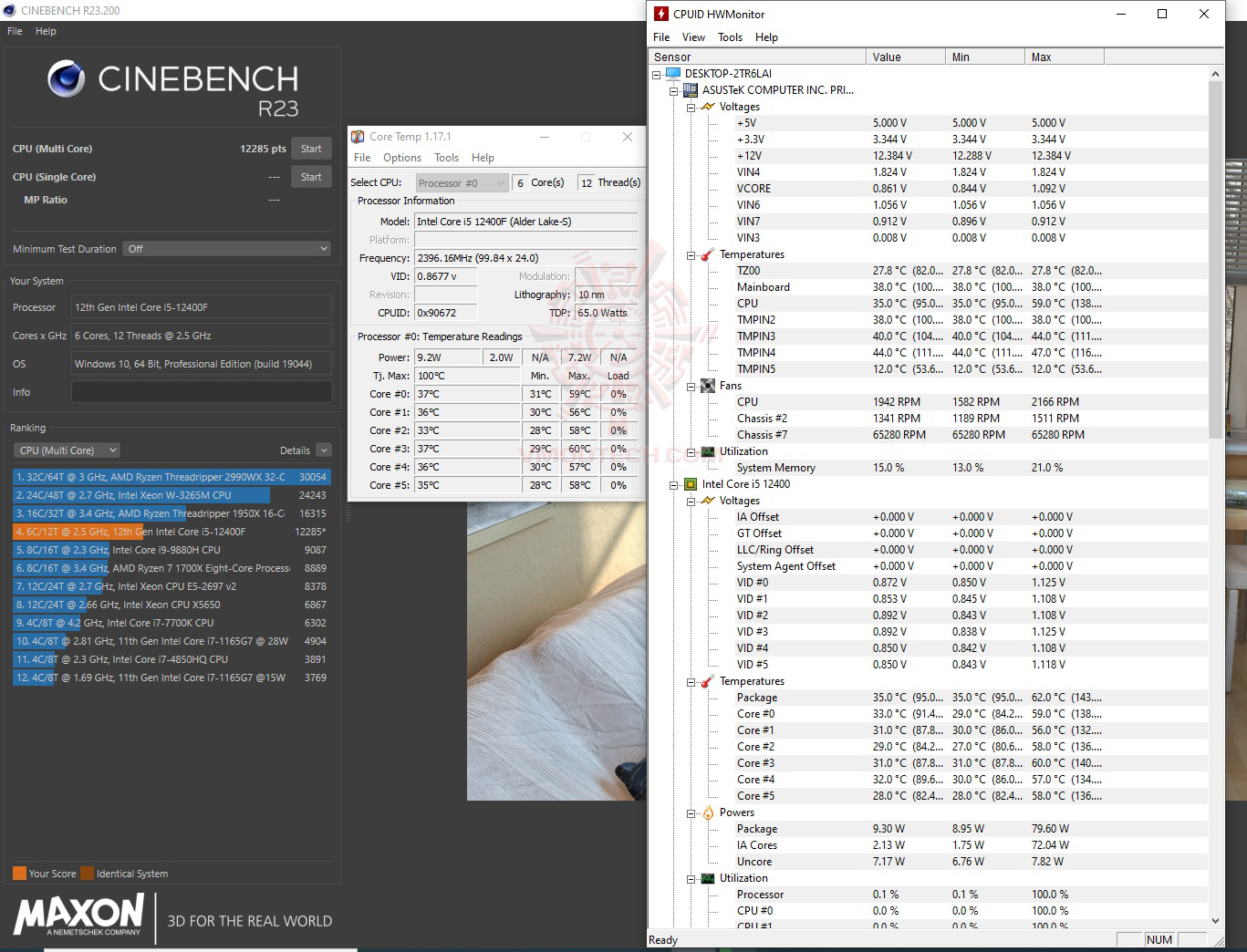Collapse the ASUSTeK Temperatures branch
The width and height of the screenshot is (1247, 952).
point(691,255)
